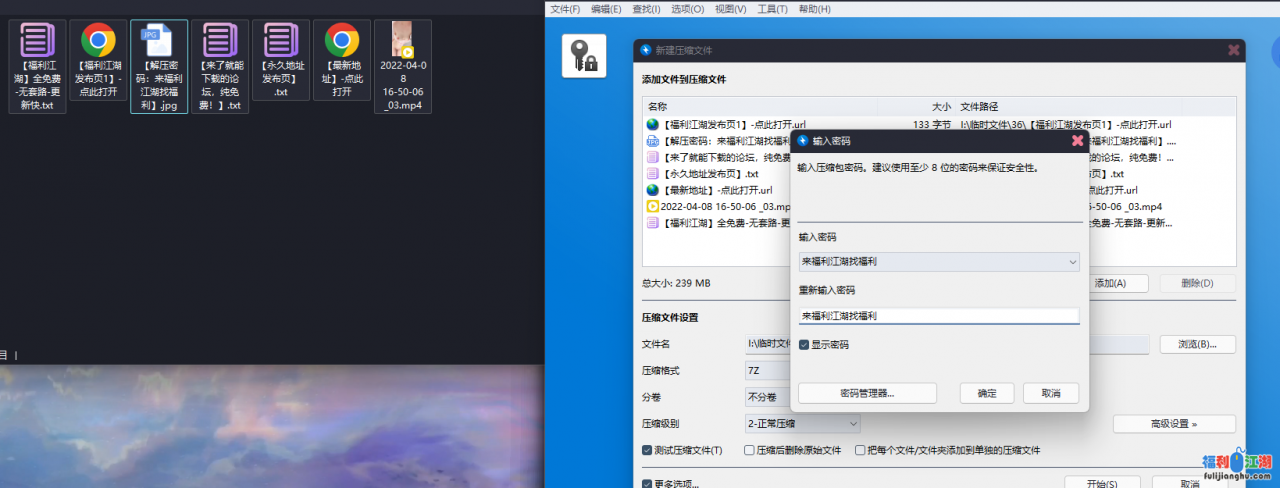Open the 工具(T) menu
The image size is (1280, 488).
pos(772,9)
